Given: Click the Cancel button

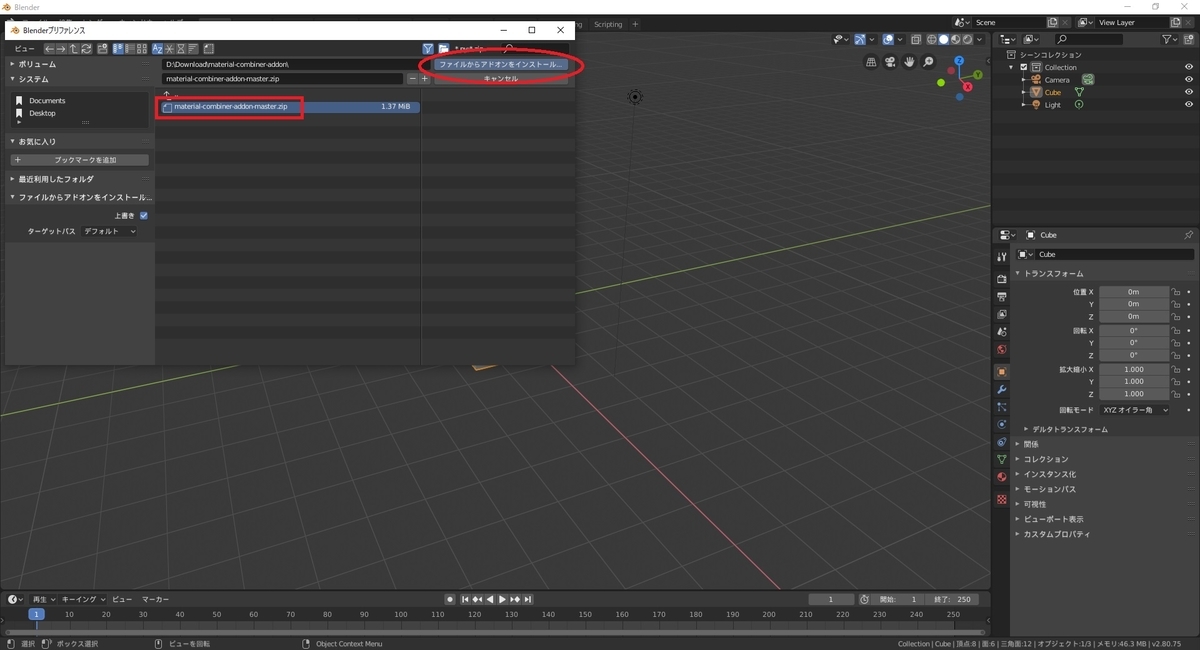Looking at the screenshot, I should pos(501,78).
